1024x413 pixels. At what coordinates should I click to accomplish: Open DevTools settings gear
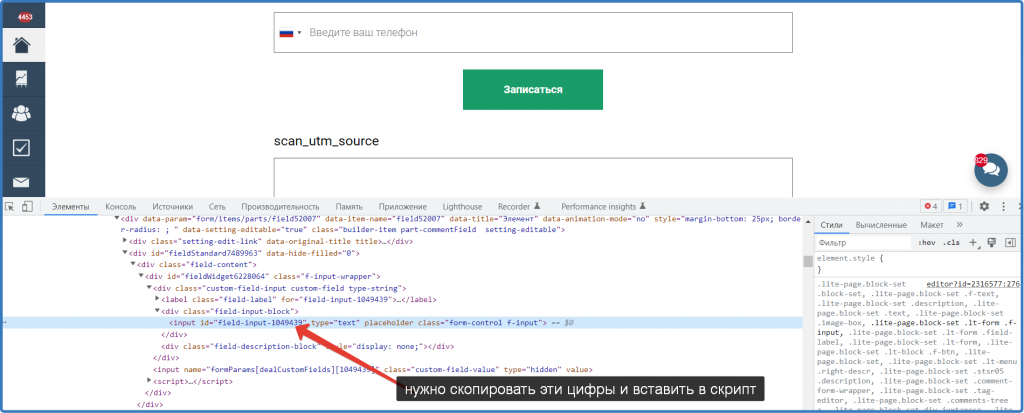point(984,206)
